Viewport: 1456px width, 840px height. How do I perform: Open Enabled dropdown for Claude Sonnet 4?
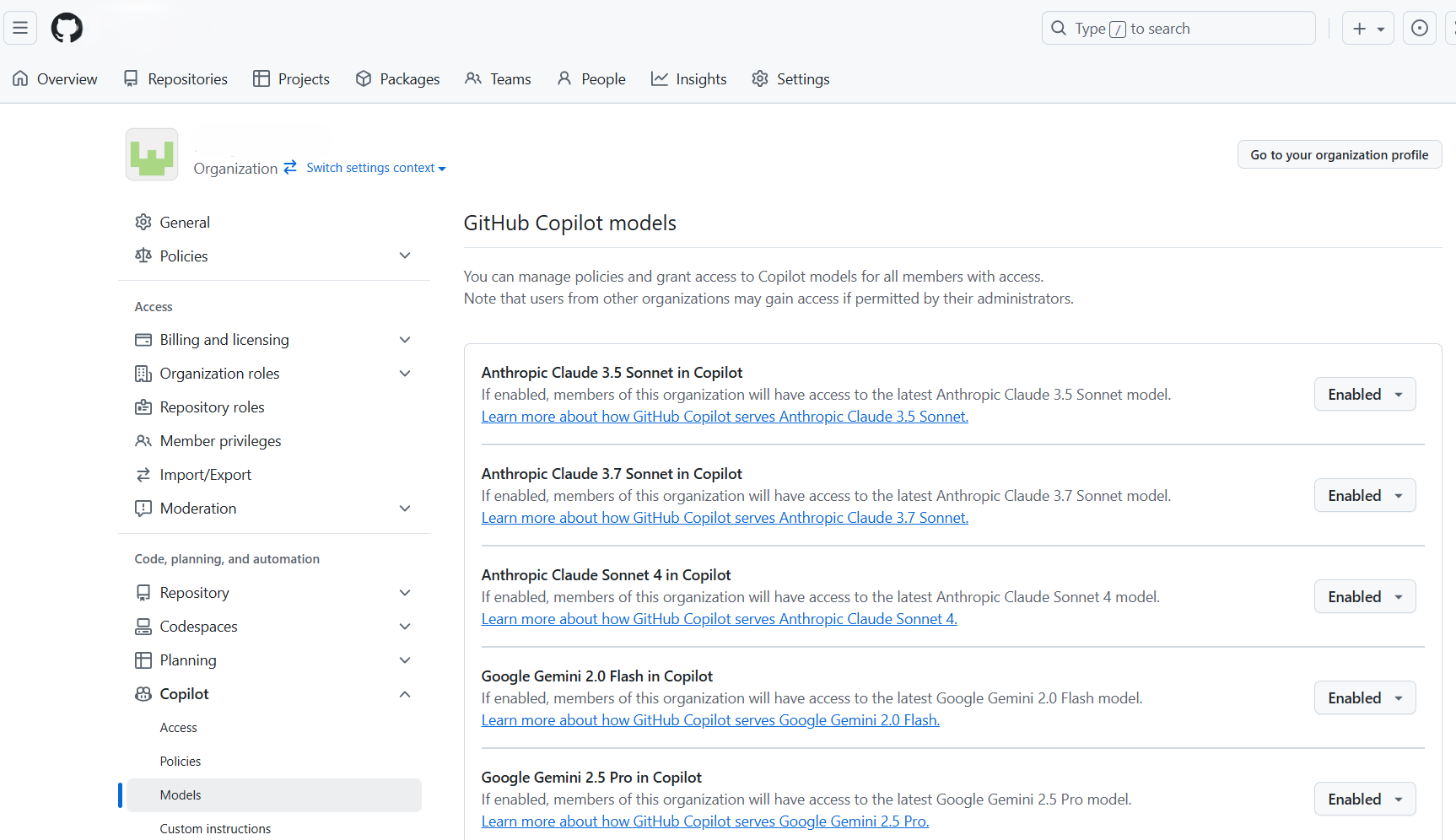coord(1365,596)
